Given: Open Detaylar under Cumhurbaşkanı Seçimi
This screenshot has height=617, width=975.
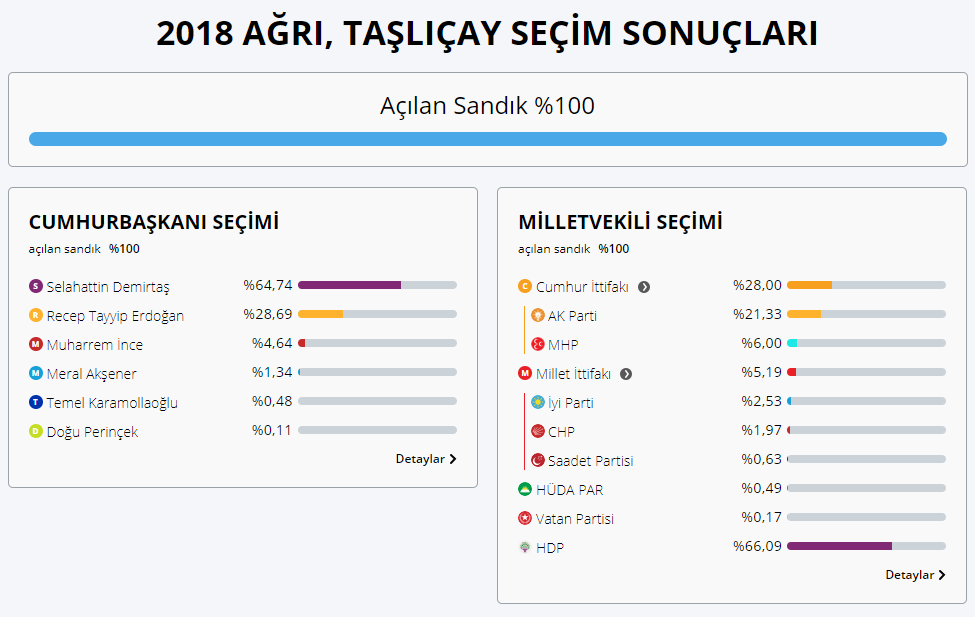Looking at the screenshot, I should (426, 459).
